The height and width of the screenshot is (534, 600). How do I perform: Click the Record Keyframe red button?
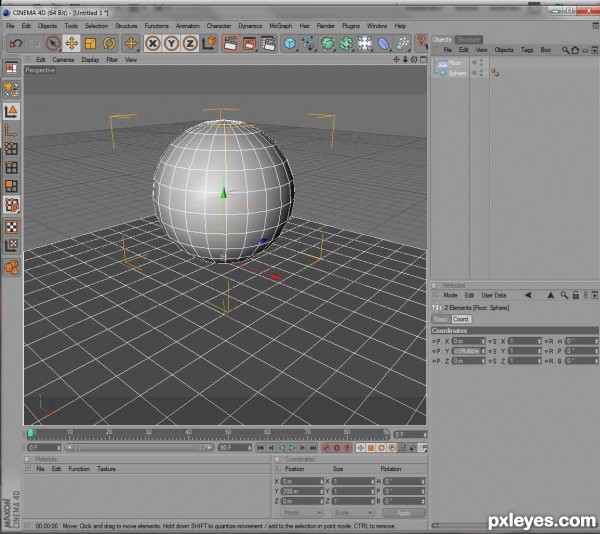[326, 448]
